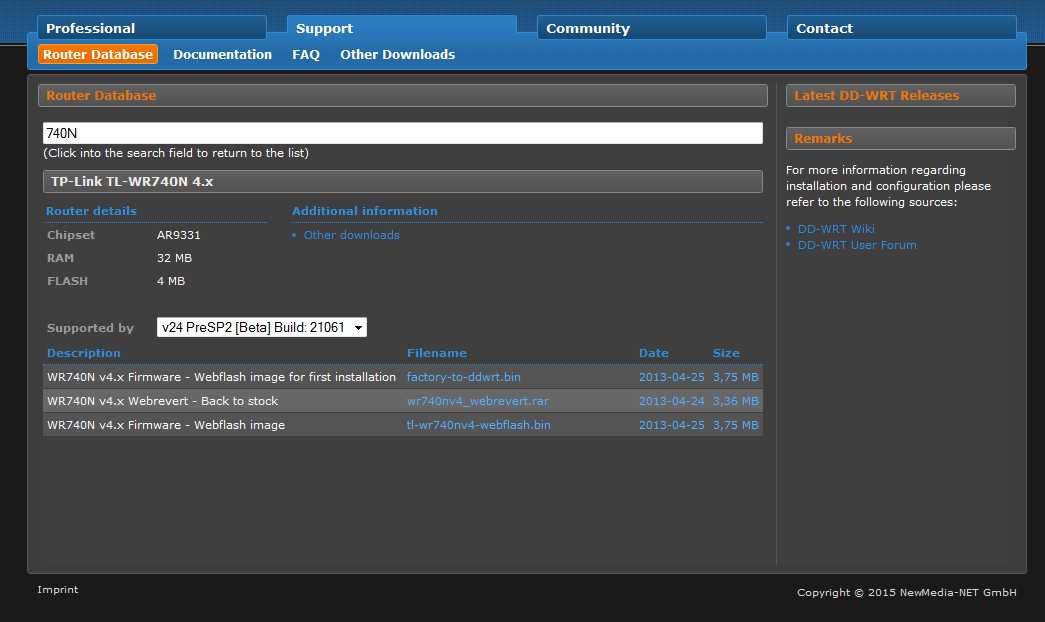1045x622 pixels.
Task: Click the FLASH label
Action: [67, 281]
